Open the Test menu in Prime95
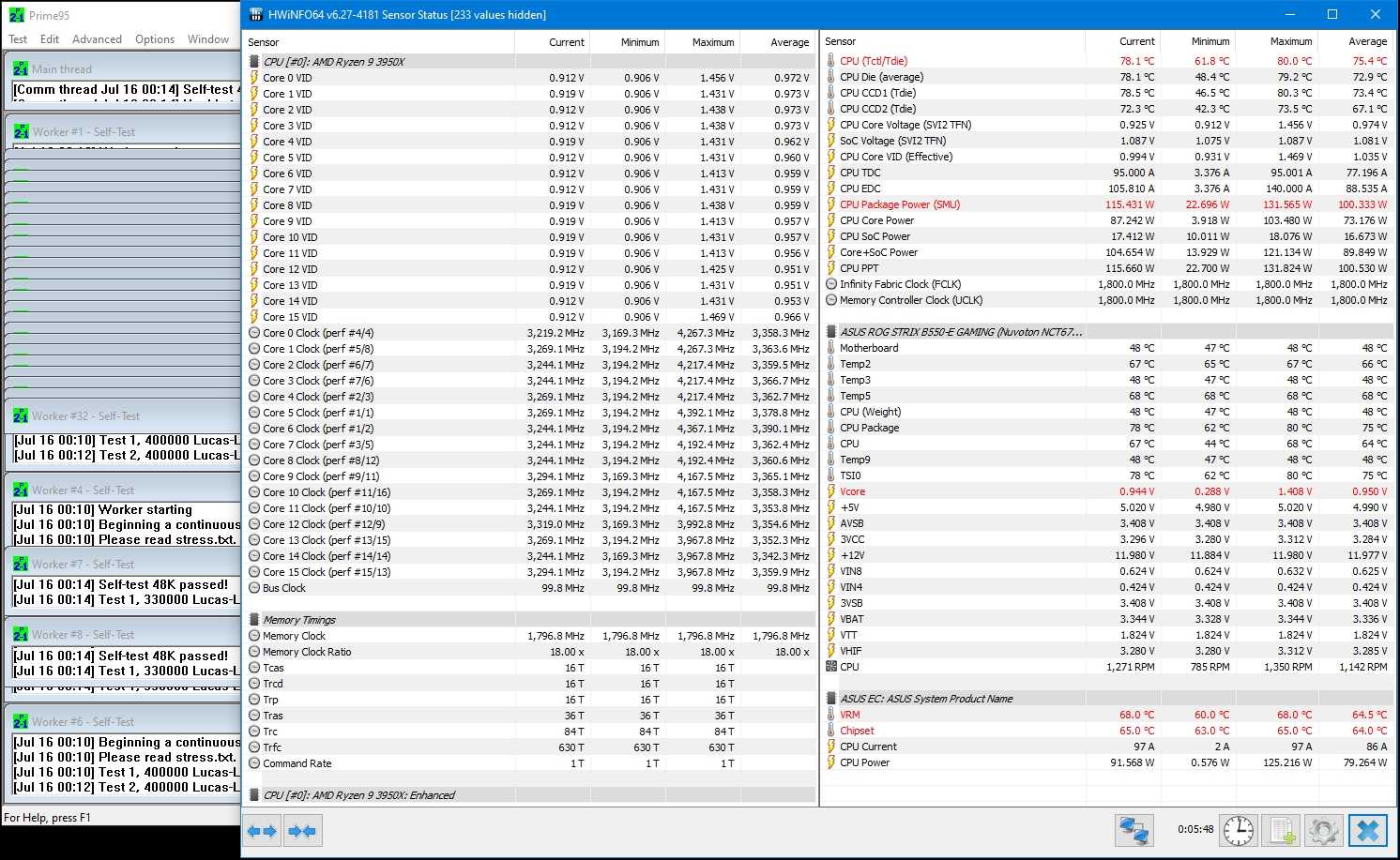Viewport: 1400px width, 860px height. pyautogui.click(x=18, y=39)
